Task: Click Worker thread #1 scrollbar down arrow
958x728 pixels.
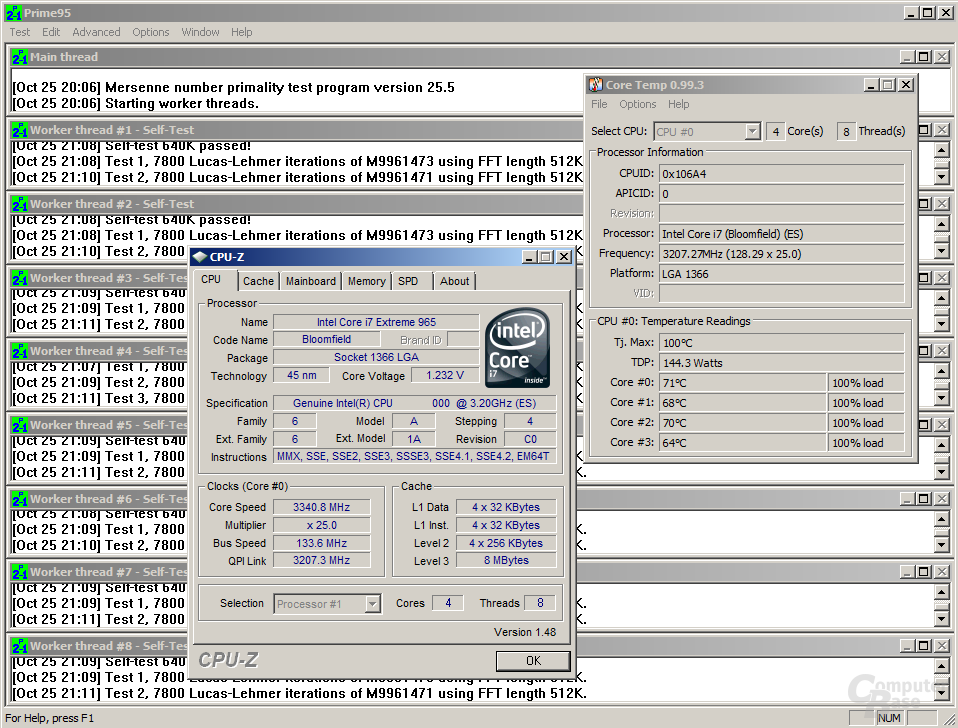Action: (x=942, y=177)
